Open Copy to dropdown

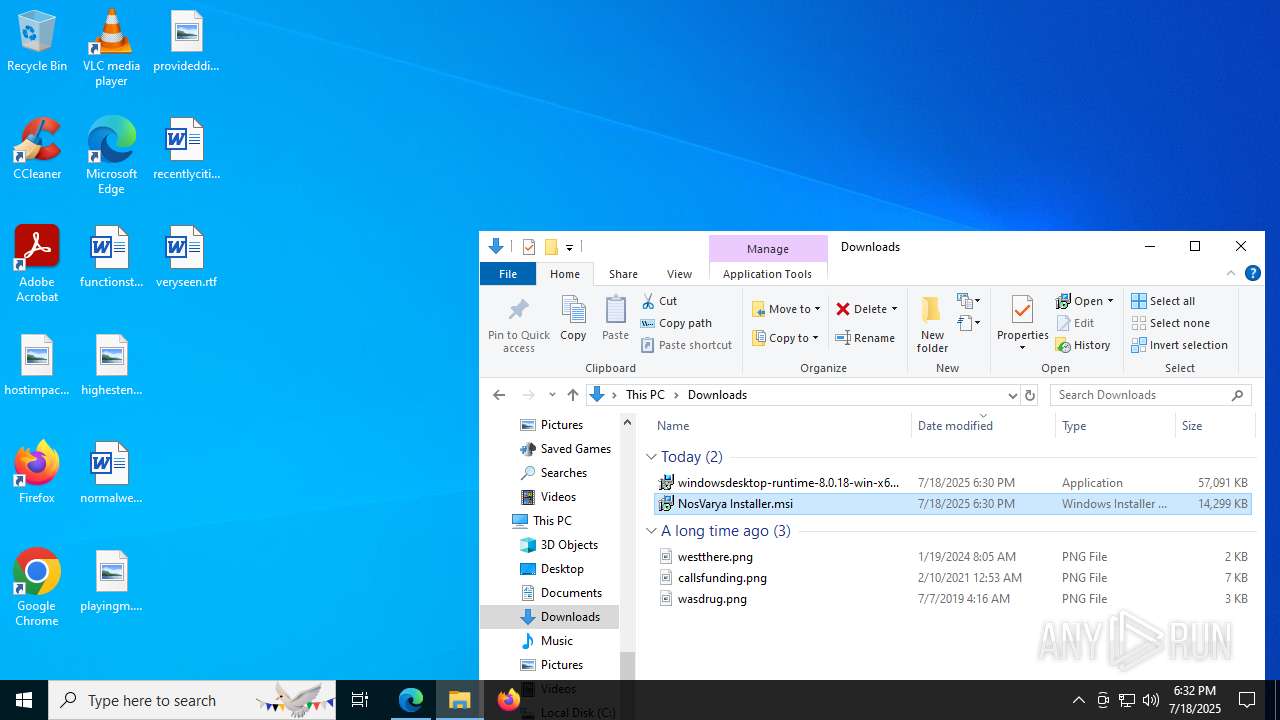click(785, 338)
